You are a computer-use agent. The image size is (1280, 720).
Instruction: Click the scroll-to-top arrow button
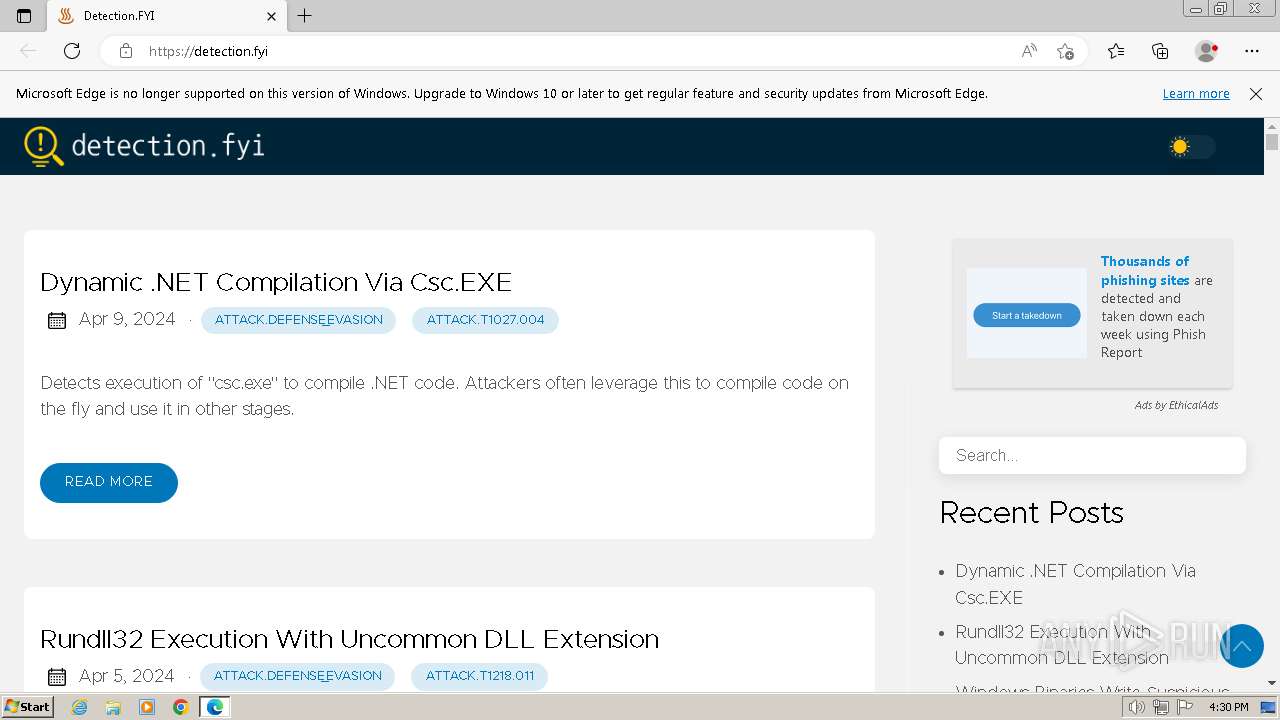1242,646
